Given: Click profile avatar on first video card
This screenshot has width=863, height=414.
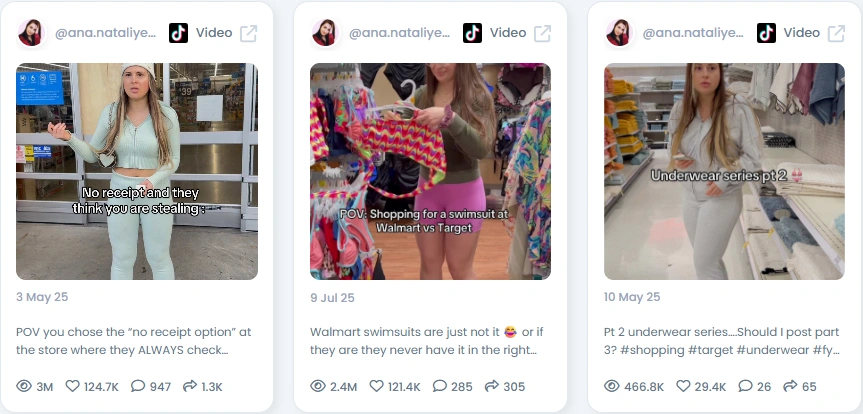Looking at the screenshot, I should pyautogui.click(x=31, y=33).
